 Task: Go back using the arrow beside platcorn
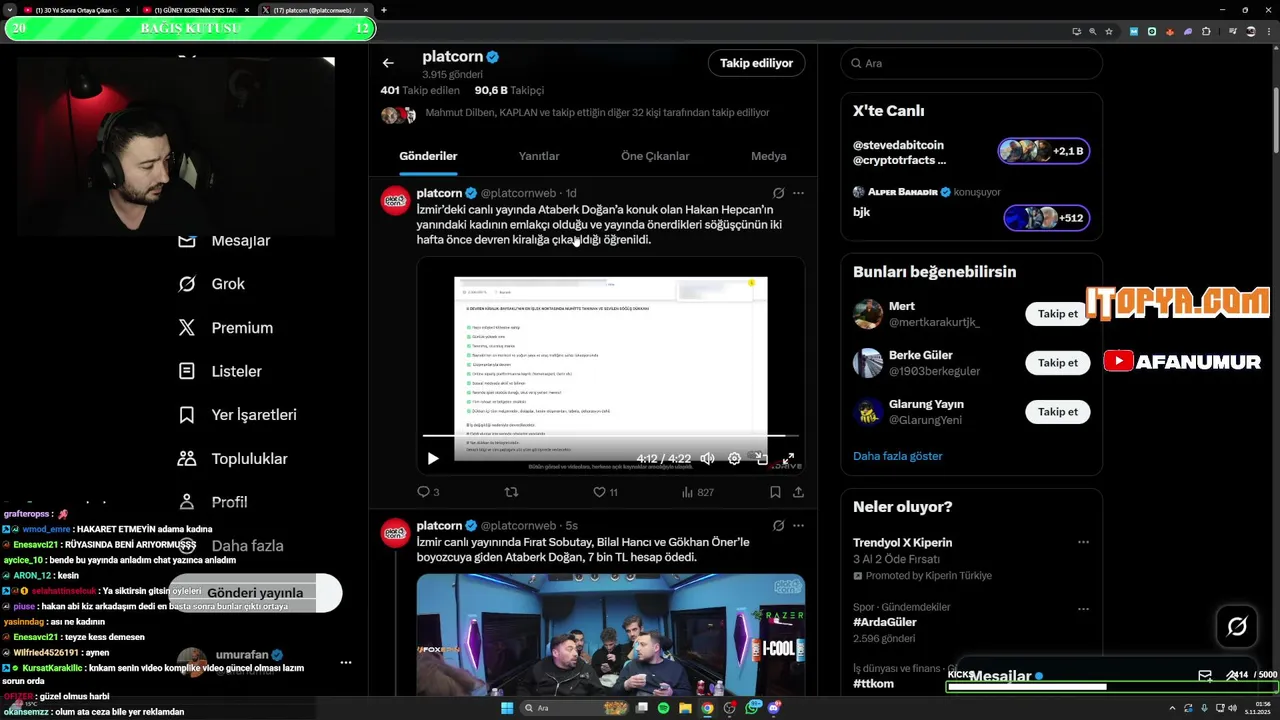(388, 63)
